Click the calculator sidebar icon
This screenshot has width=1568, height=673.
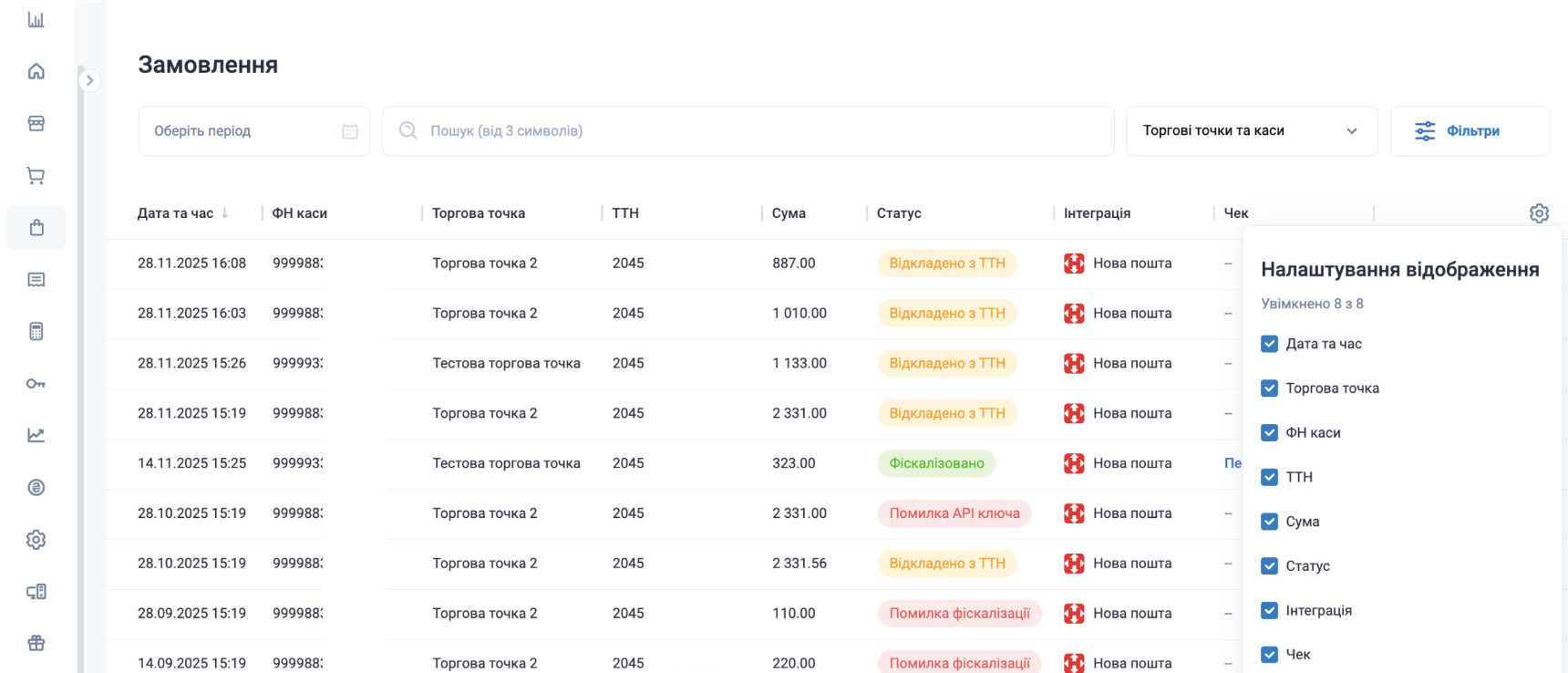pos(36,331)
